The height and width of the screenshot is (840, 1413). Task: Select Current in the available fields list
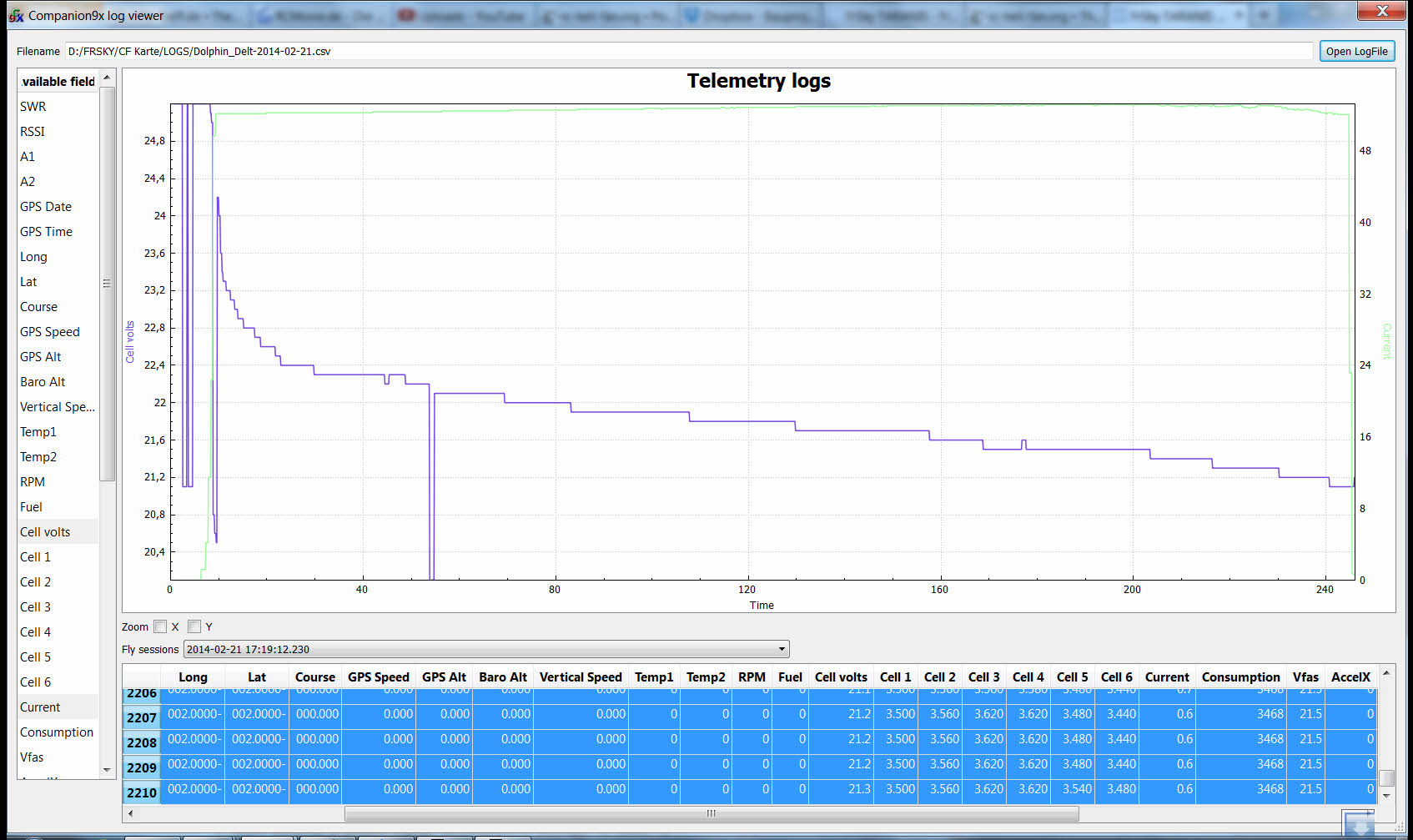pos(41,707)
